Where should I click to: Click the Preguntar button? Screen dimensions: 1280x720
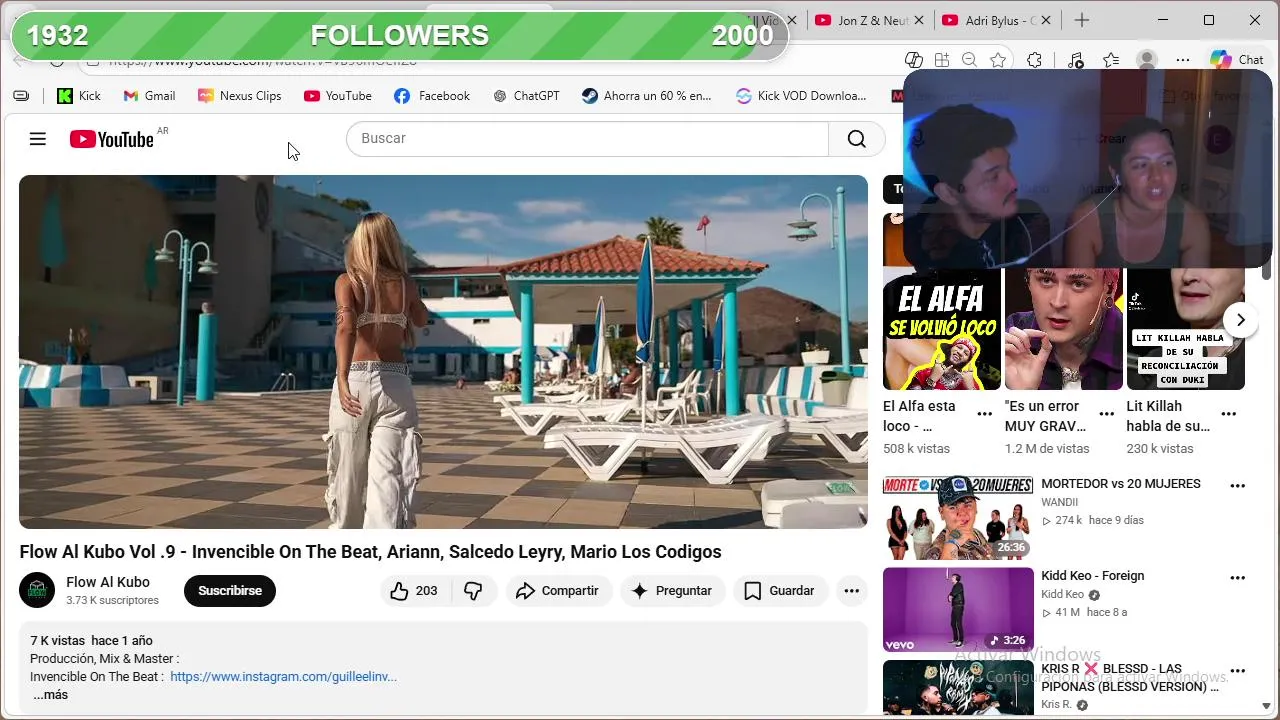pyautogui.click(x=672, y=591)
